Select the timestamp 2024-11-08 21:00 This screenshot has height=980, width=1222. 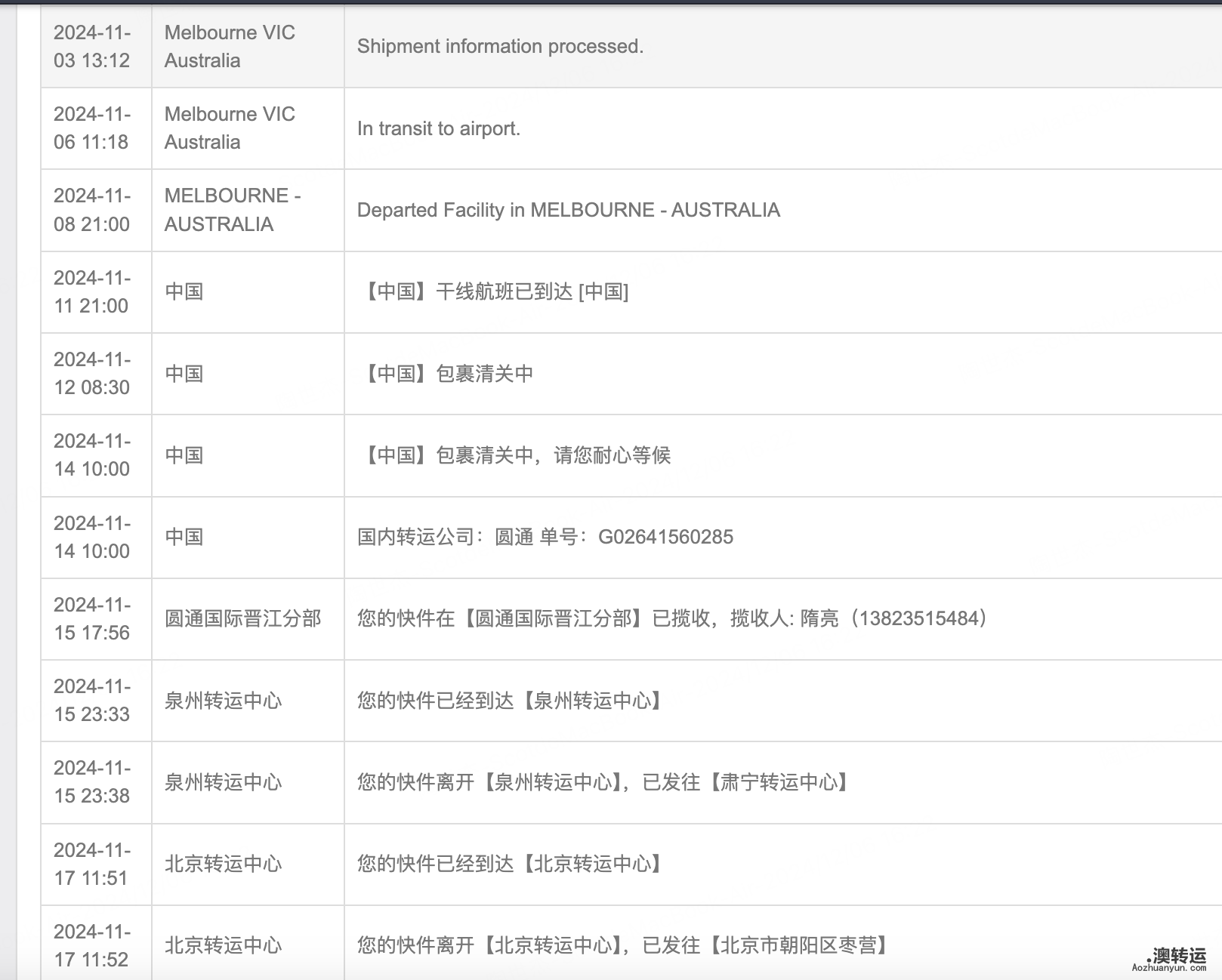92,210
